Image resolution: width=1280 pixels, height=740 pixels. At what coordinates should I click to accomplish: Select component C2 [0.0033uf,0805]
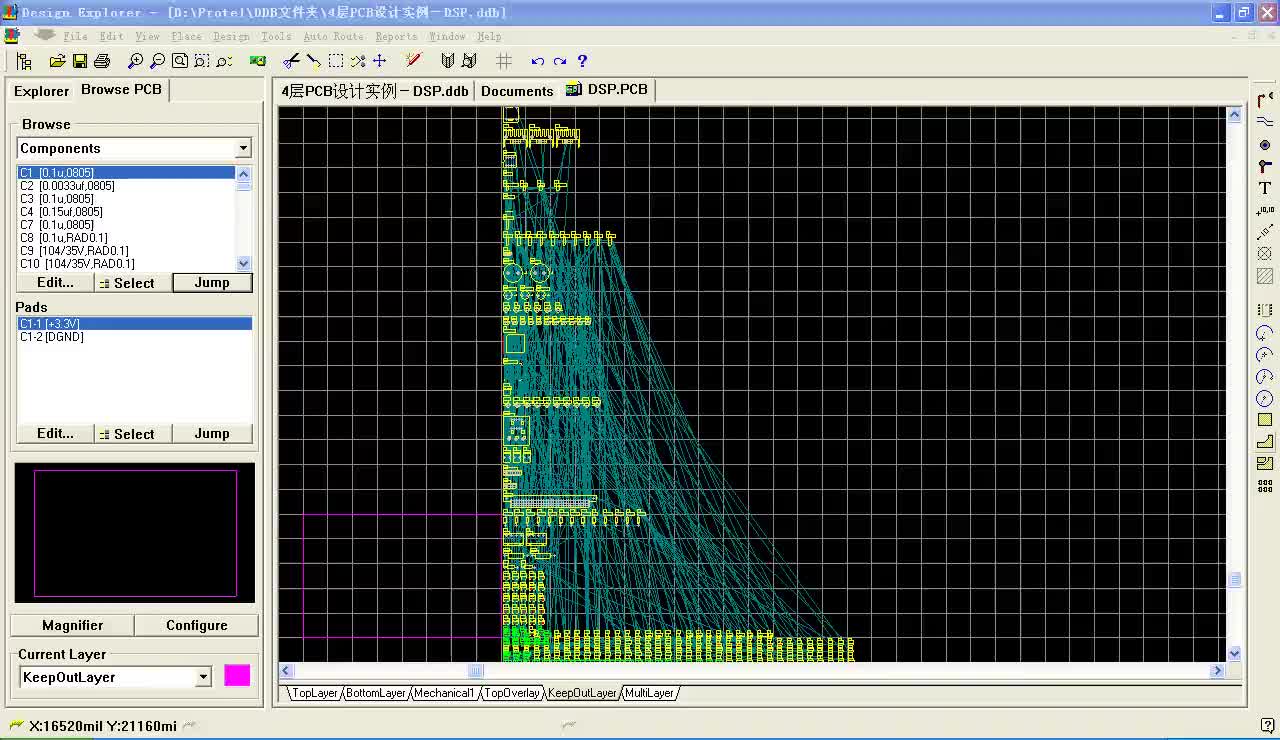pos(126,186)
